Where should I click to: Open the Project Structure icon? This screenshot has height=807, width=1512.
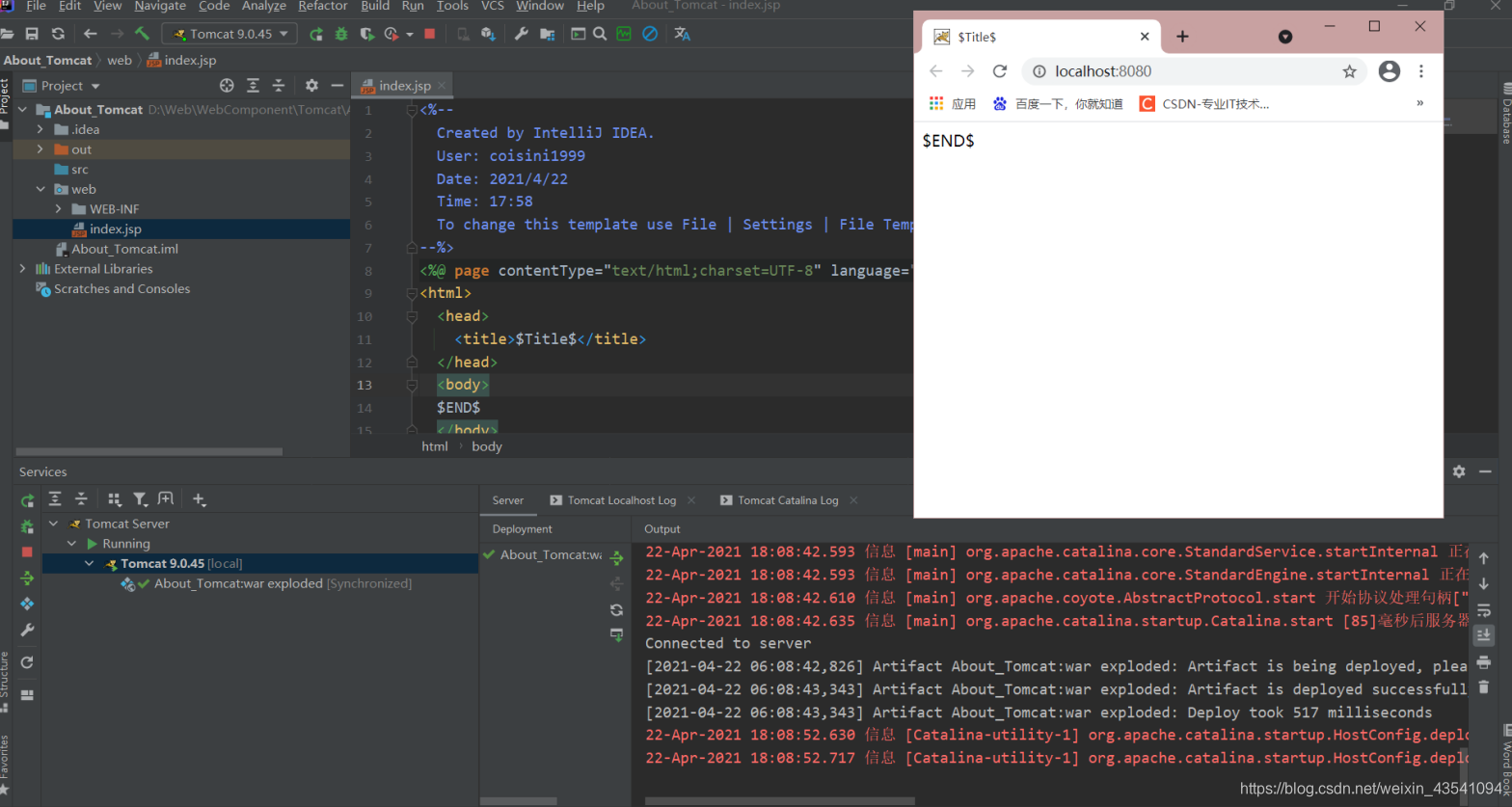tap(547, 34)
